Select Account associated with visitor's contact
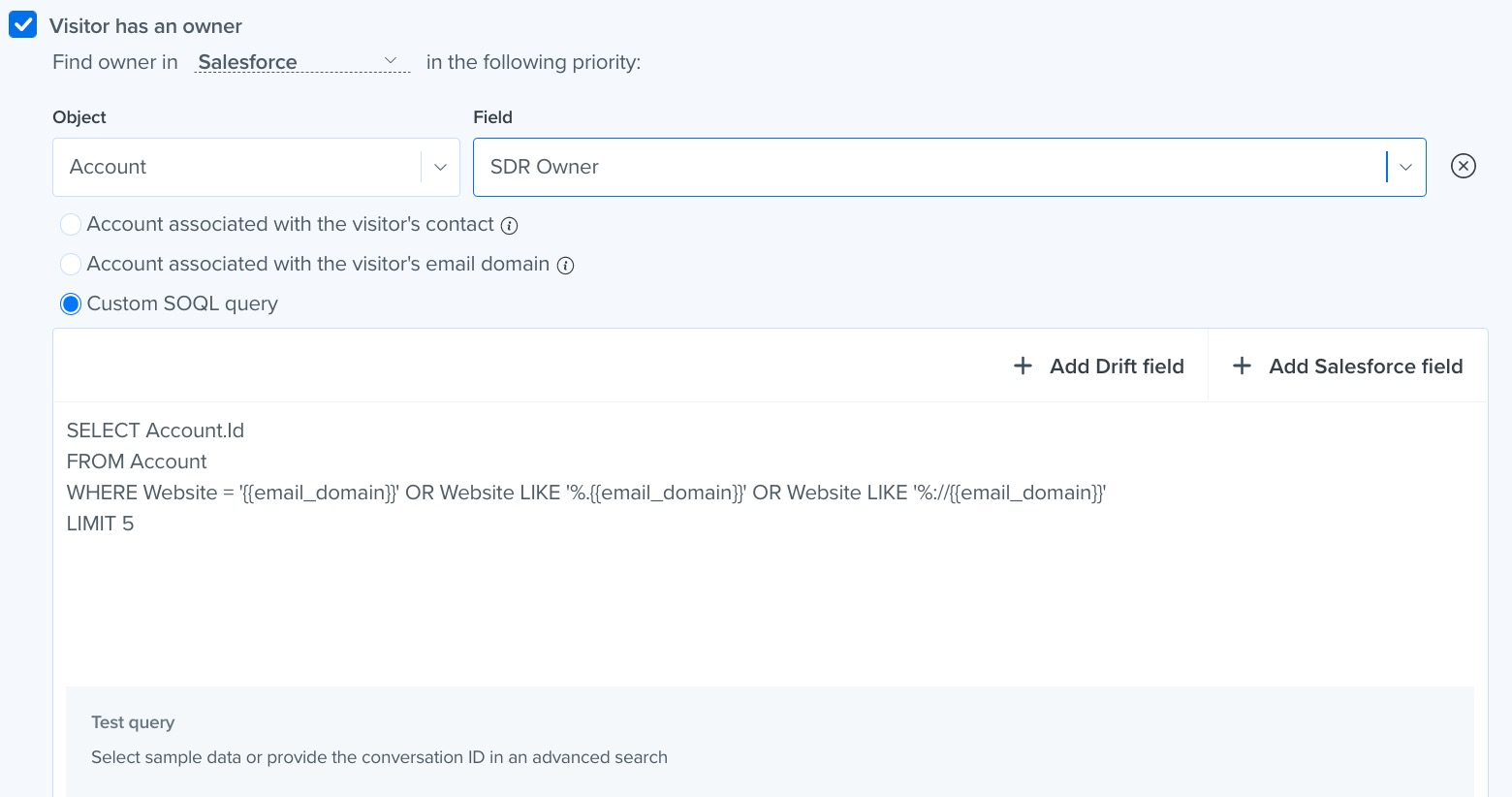1512x797 pixels. [x=71, y=225]
